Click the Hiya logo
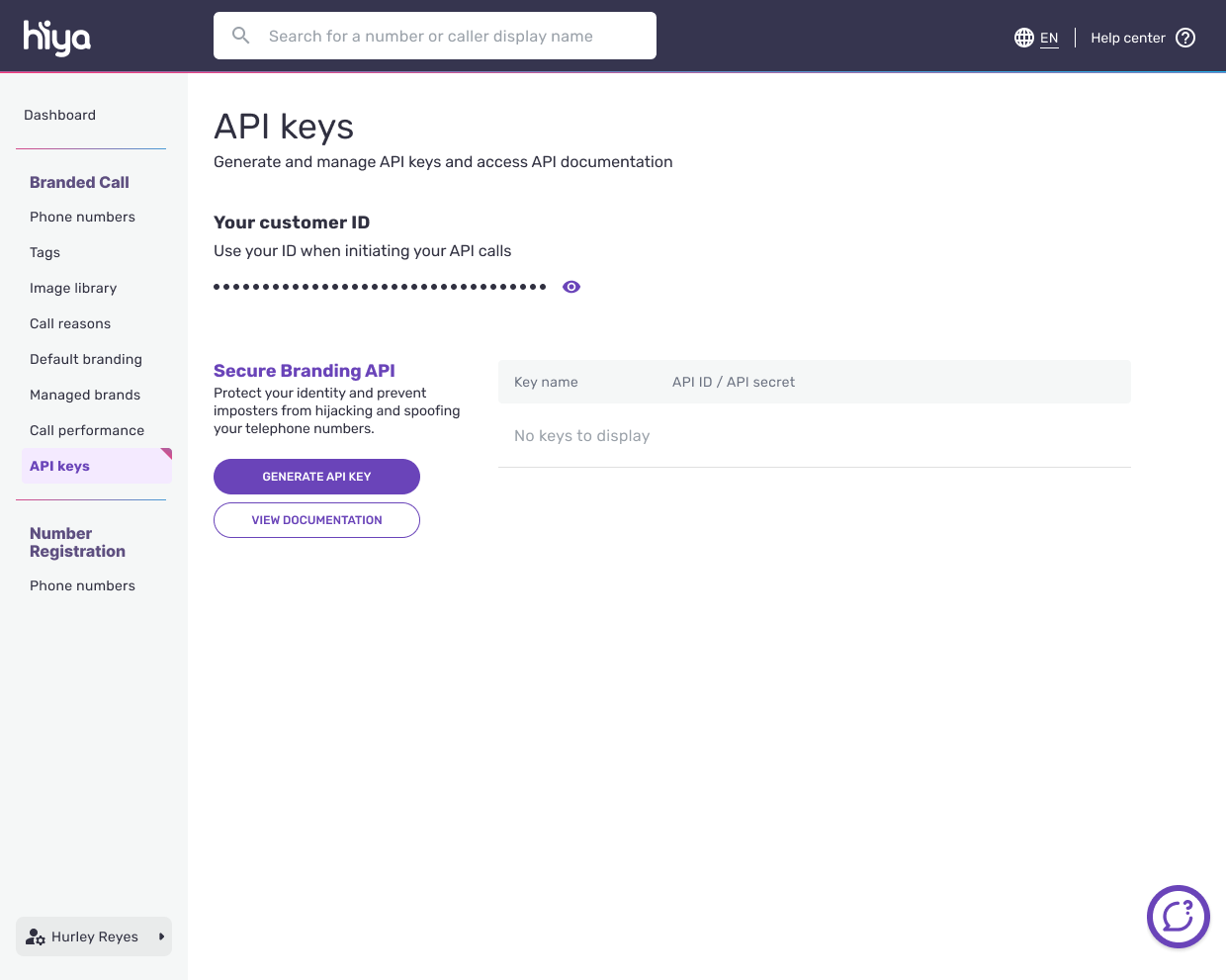Viewport: 1226px width, 980px height. (x=57, y=38)
